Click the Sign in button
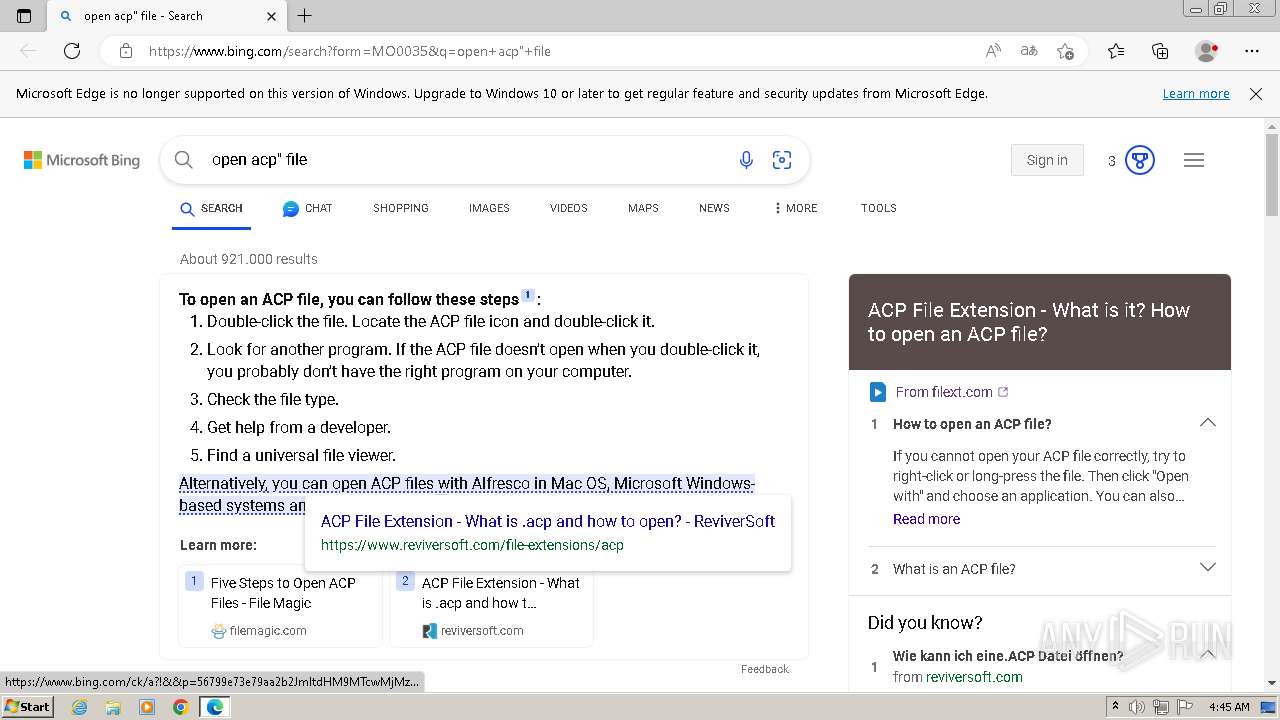 click(x=1047, y=160)
